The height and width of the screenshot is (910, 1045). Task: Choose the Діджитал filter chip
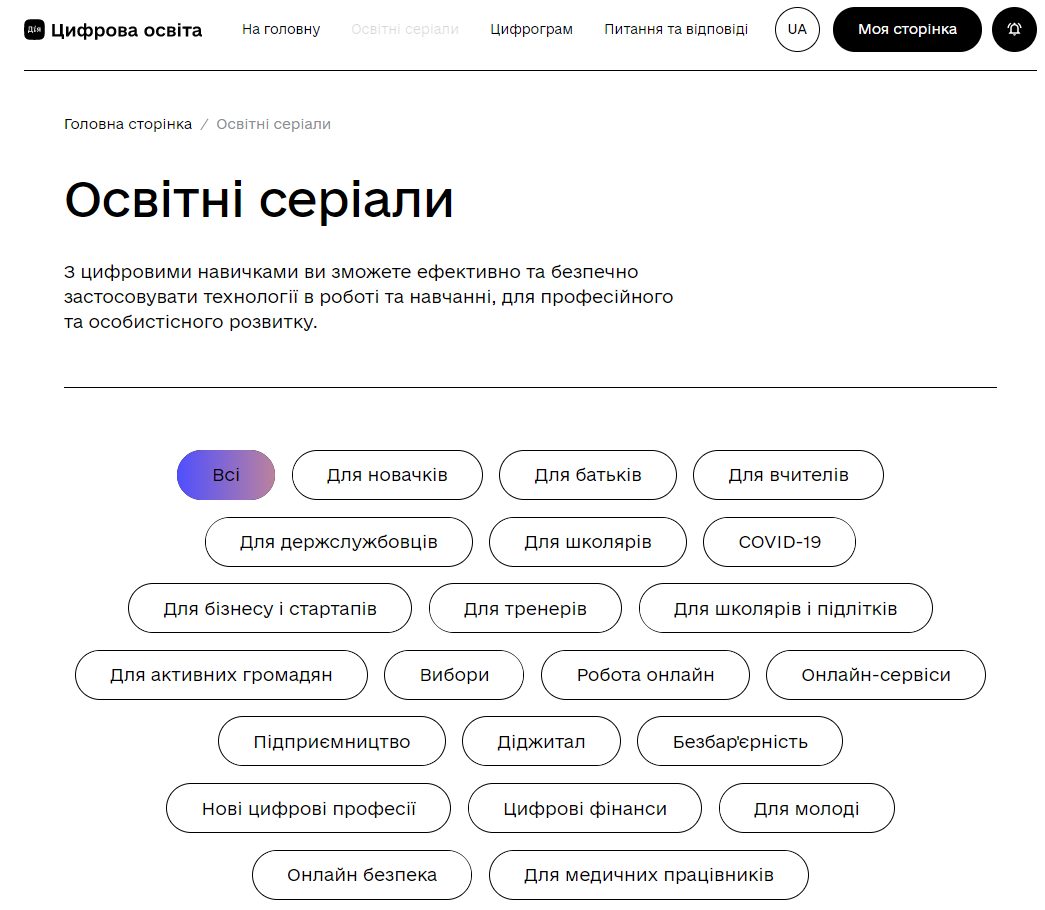click(541, 741)
